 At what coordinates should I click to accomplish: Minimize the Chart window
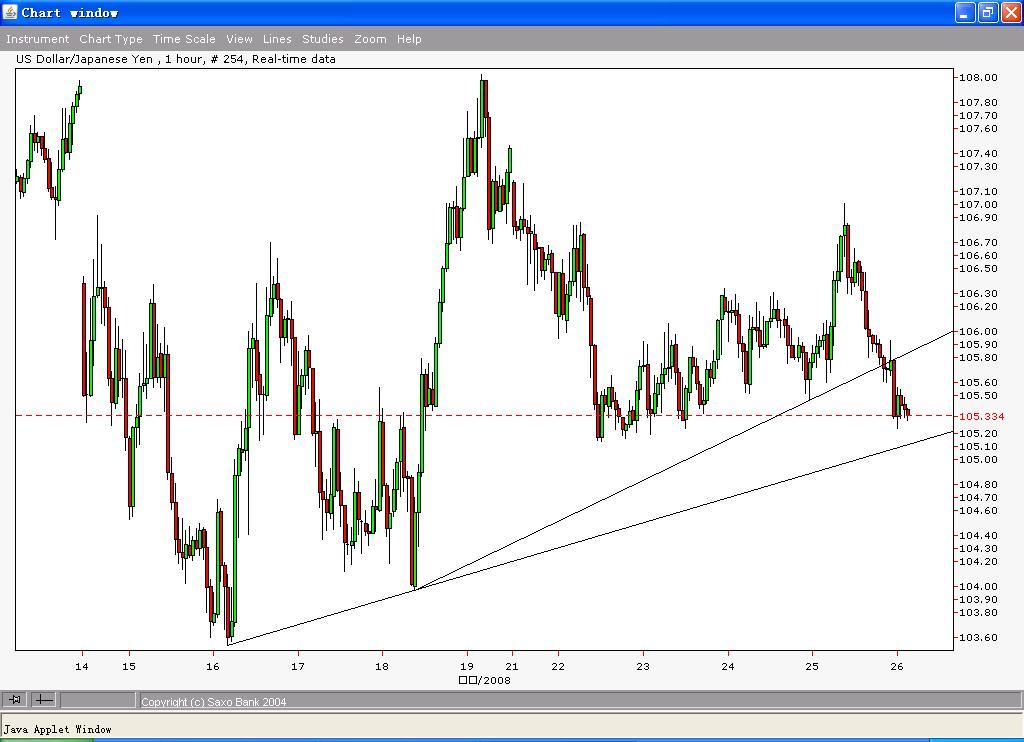(965, 12)
